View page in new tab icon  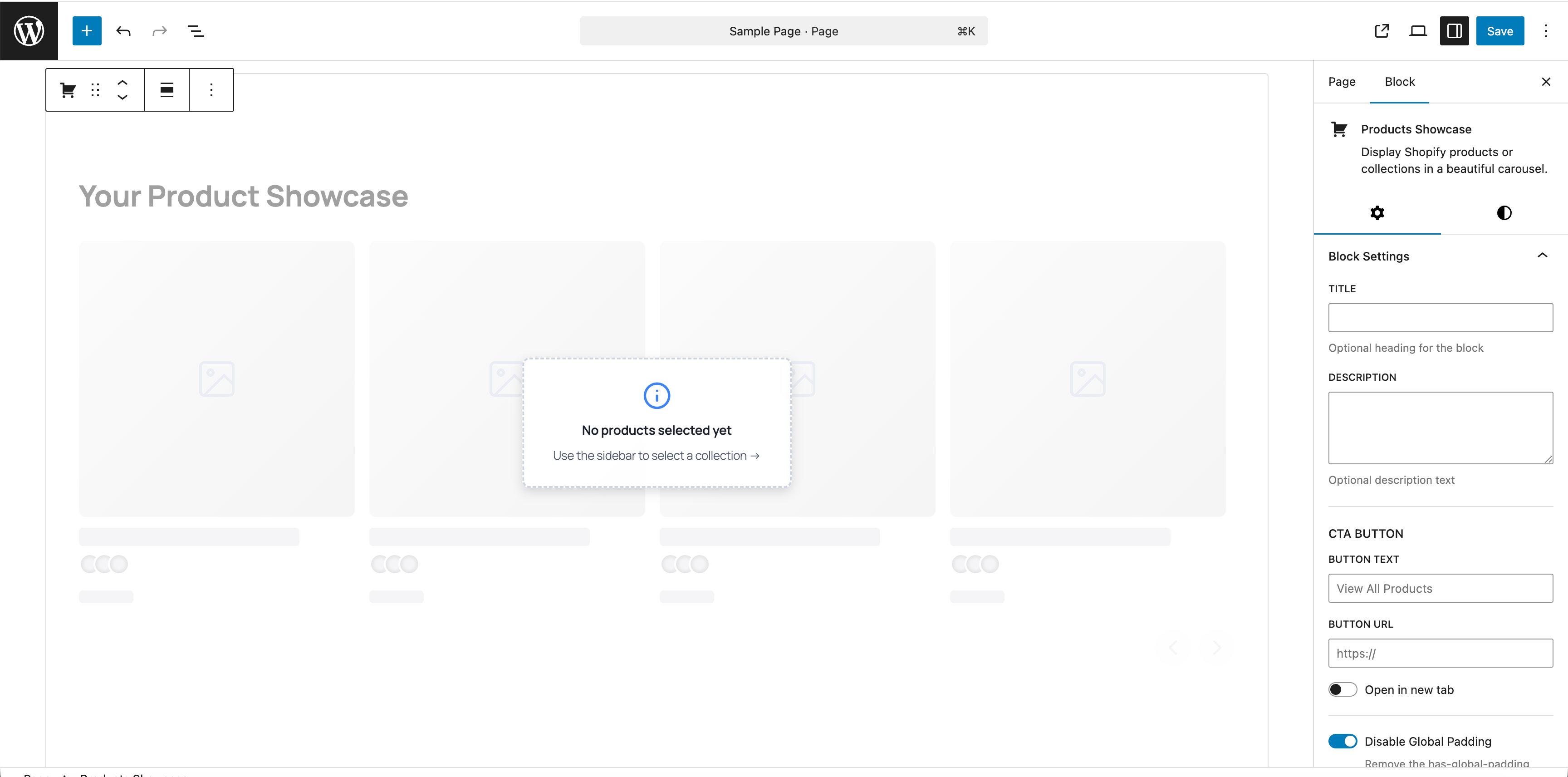(1381, 30)
